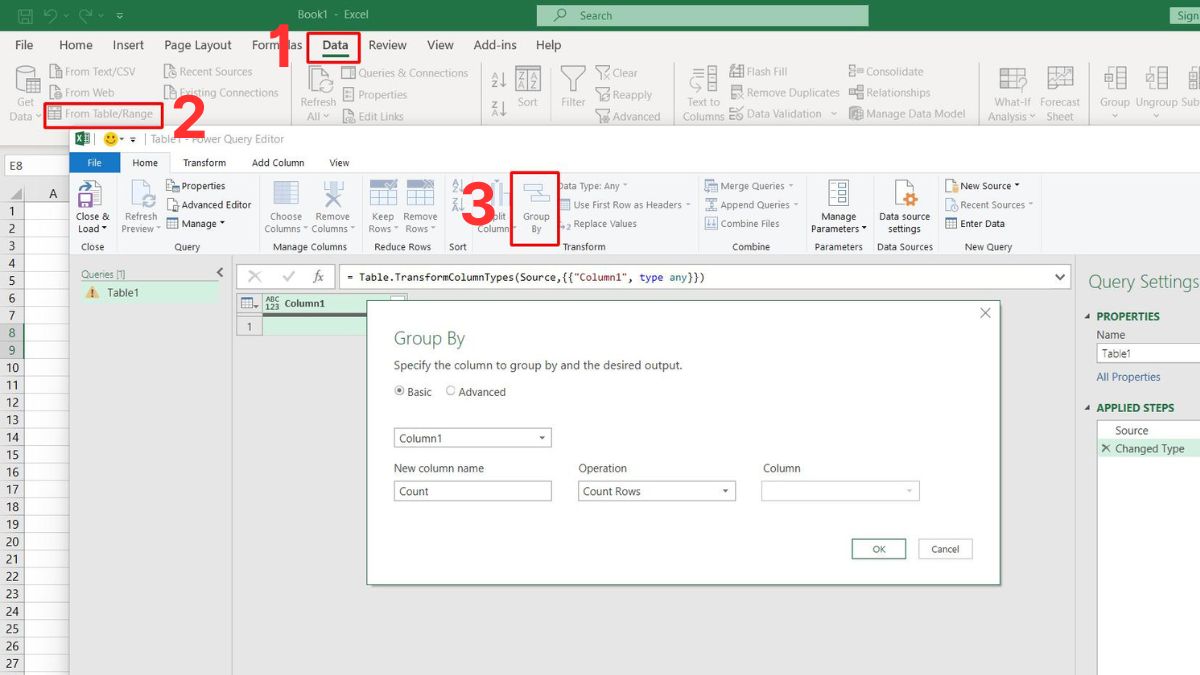Open the Column1 group-by dropdown
This screenshot has height=675, width=1200.
pos(473,438)
